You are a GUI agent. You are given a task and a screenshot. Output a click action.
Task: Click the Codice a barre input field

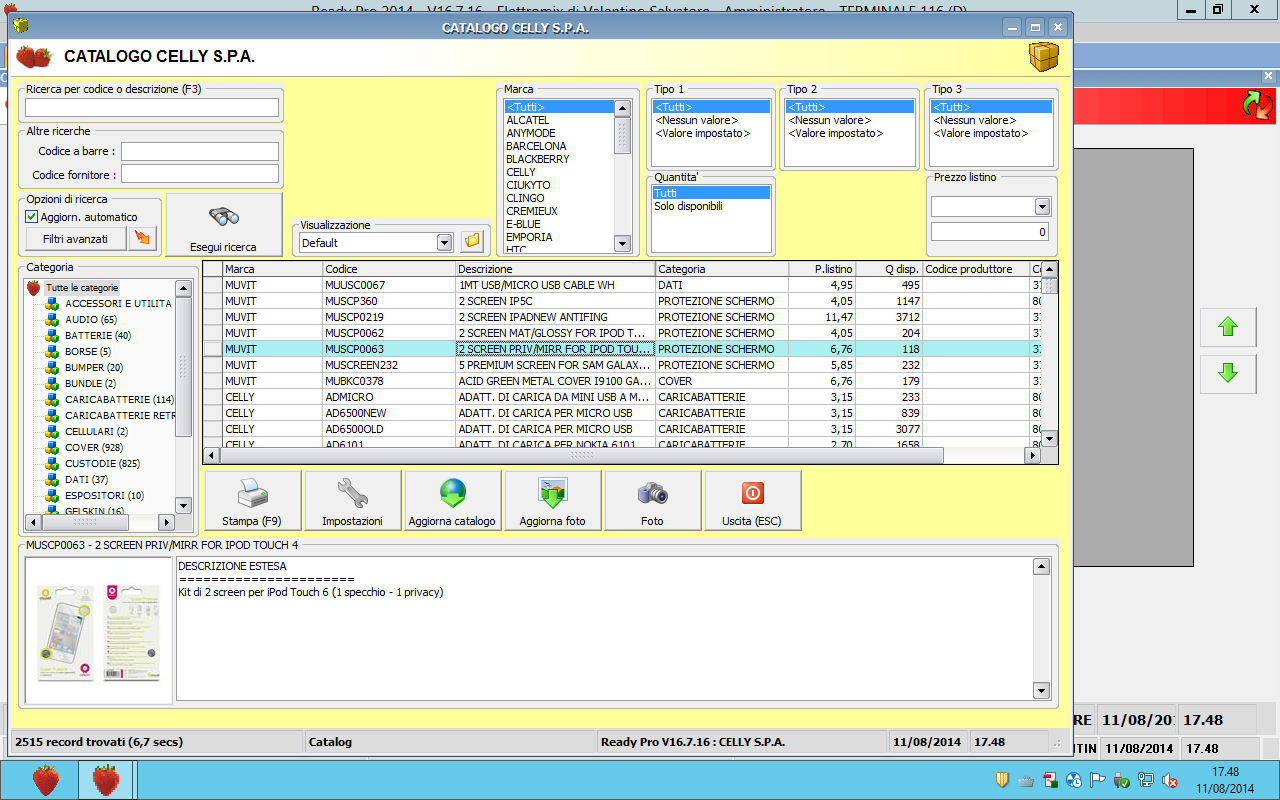pyautogui.click(x=199, y=151)
